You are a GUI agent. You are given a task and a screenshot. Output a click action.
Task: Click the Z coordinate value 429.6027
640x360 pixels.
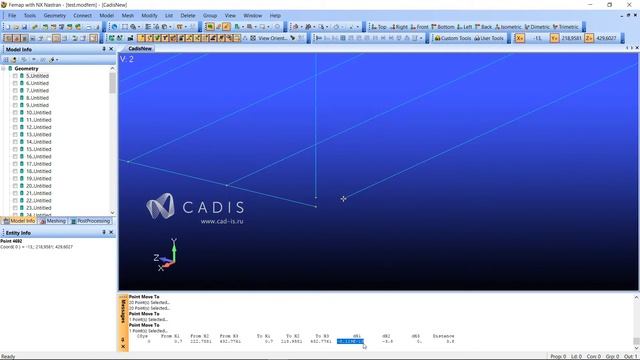tap(606, 38)
